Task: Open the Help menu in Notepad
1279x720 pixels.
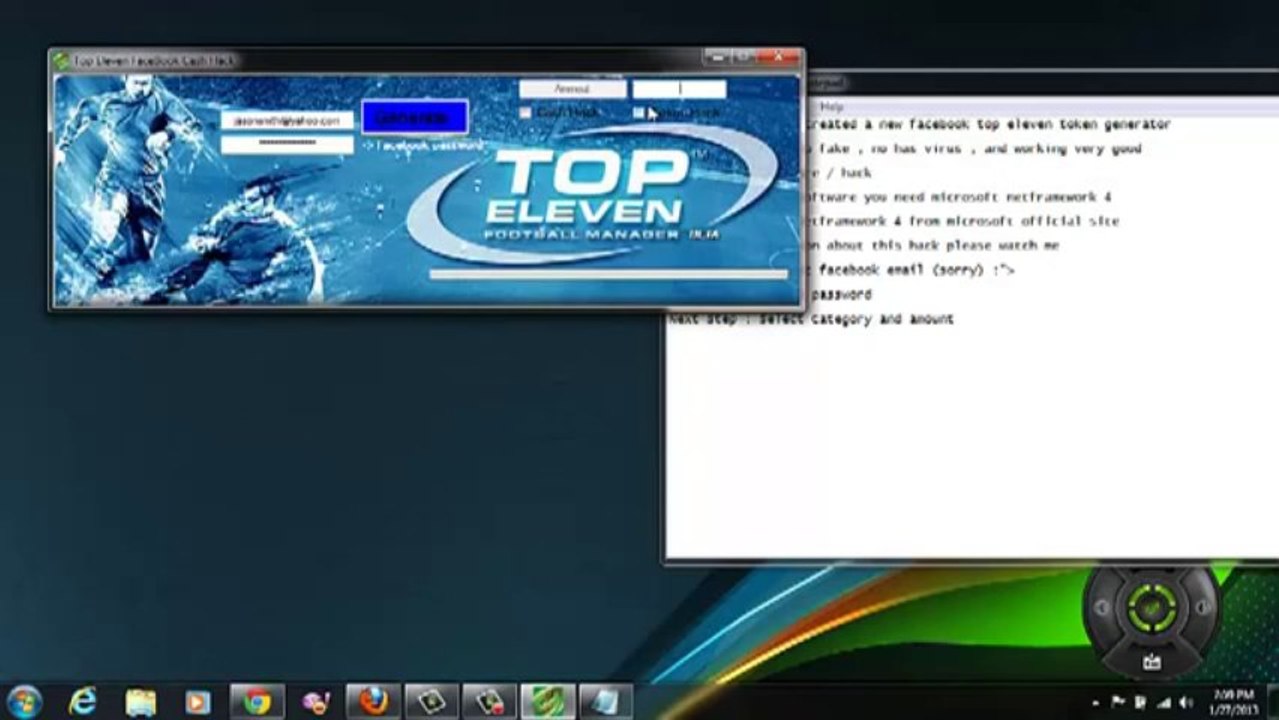Action: coord(831,106)
